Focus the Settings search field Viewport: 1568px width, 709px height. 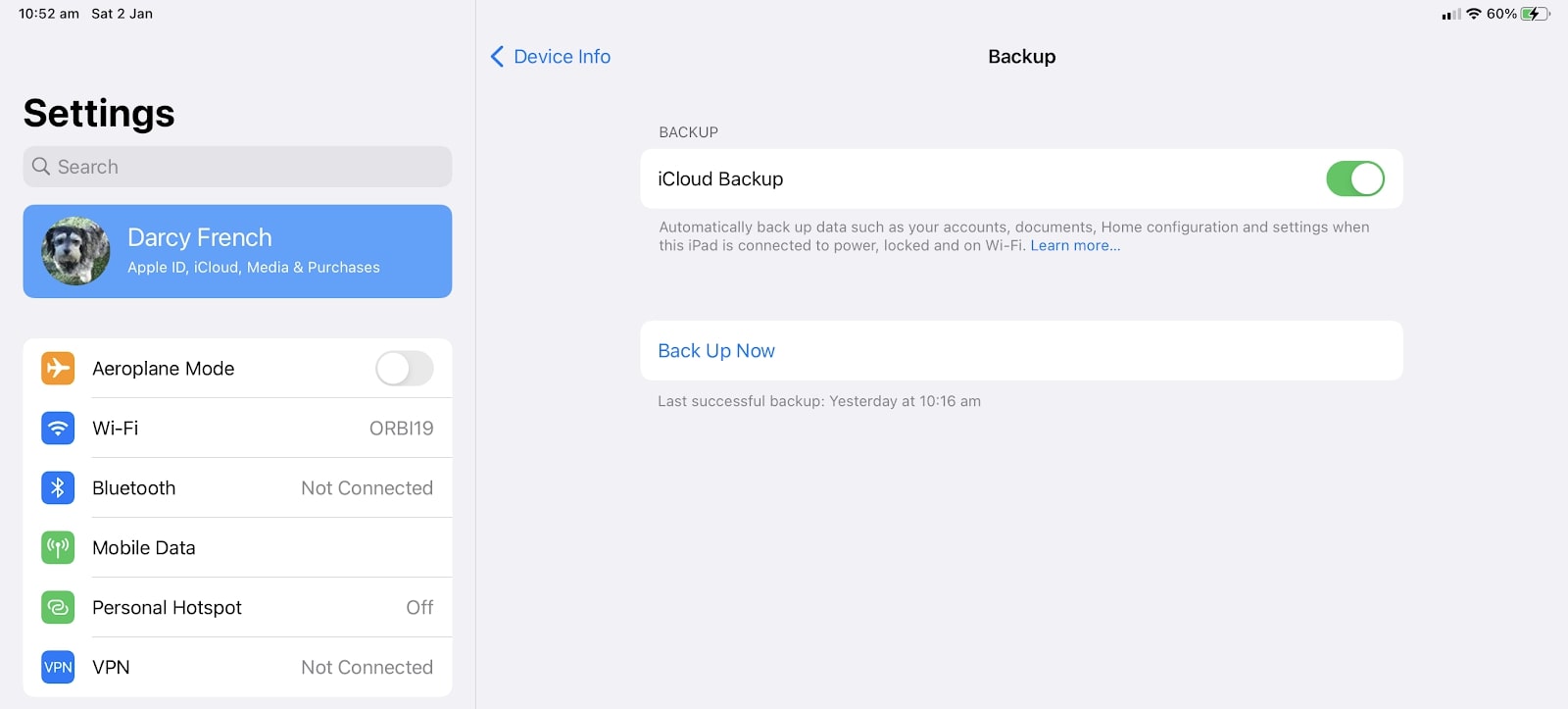pyautogui.click(x=237, y=167)
